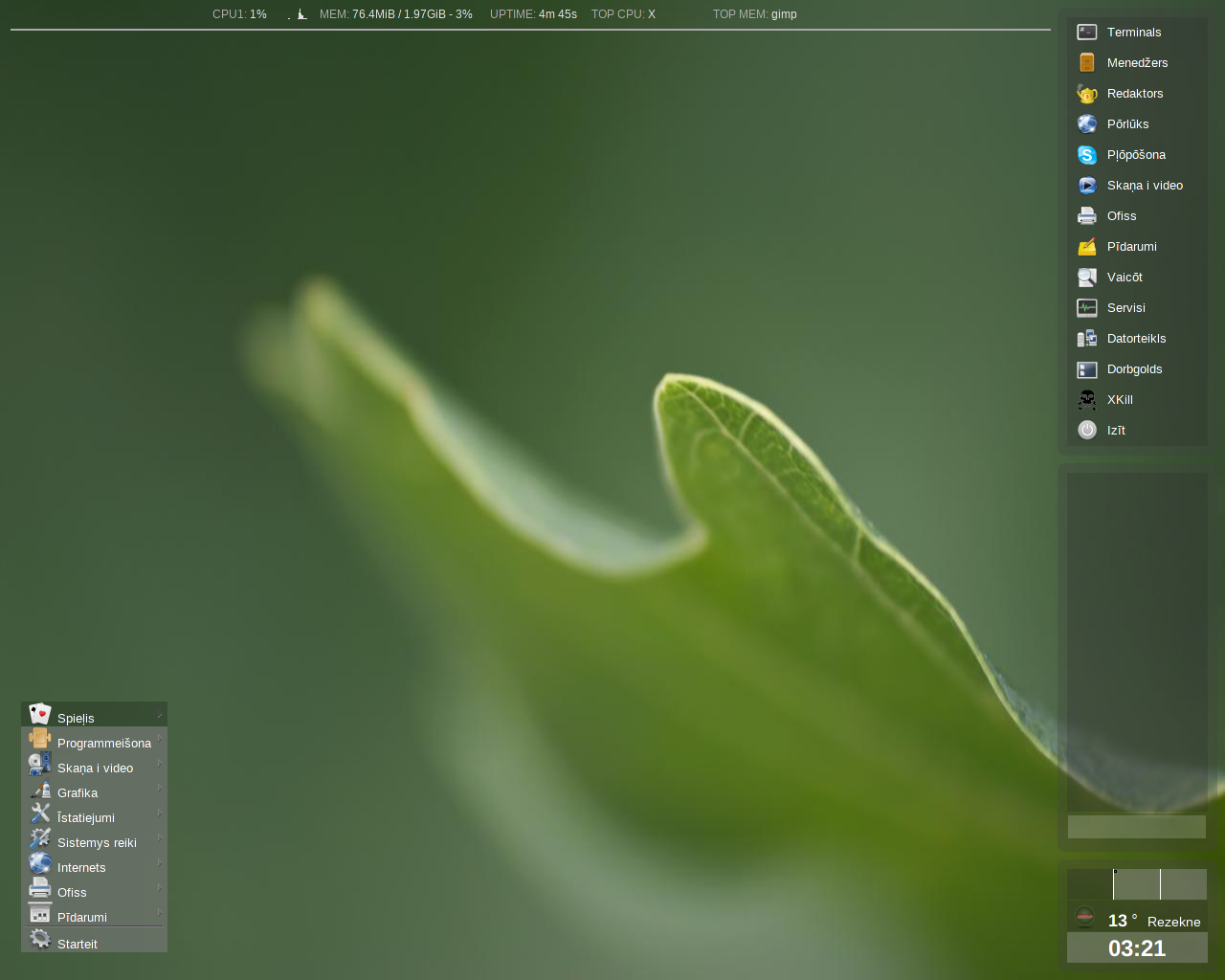Click the Starteit gear icon

(x=40, y=939)
